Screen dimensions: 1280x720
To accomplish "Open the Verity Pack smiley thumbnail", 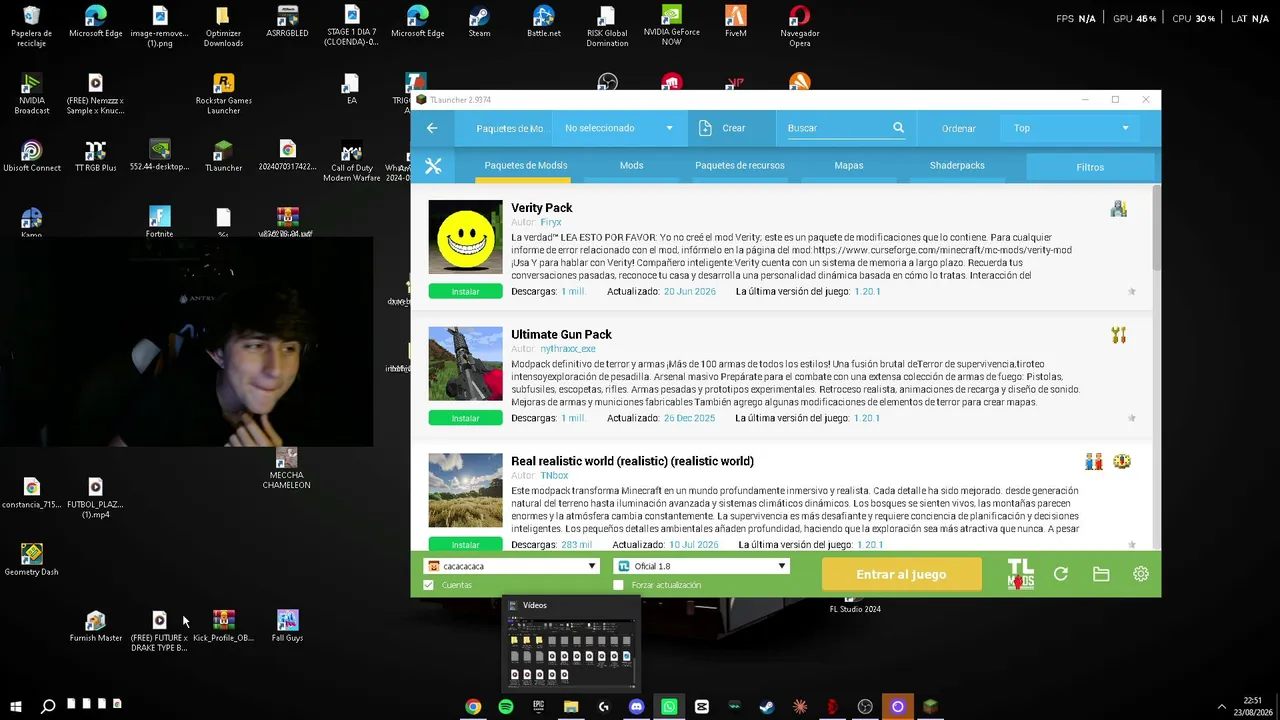I will click(466, 237).
